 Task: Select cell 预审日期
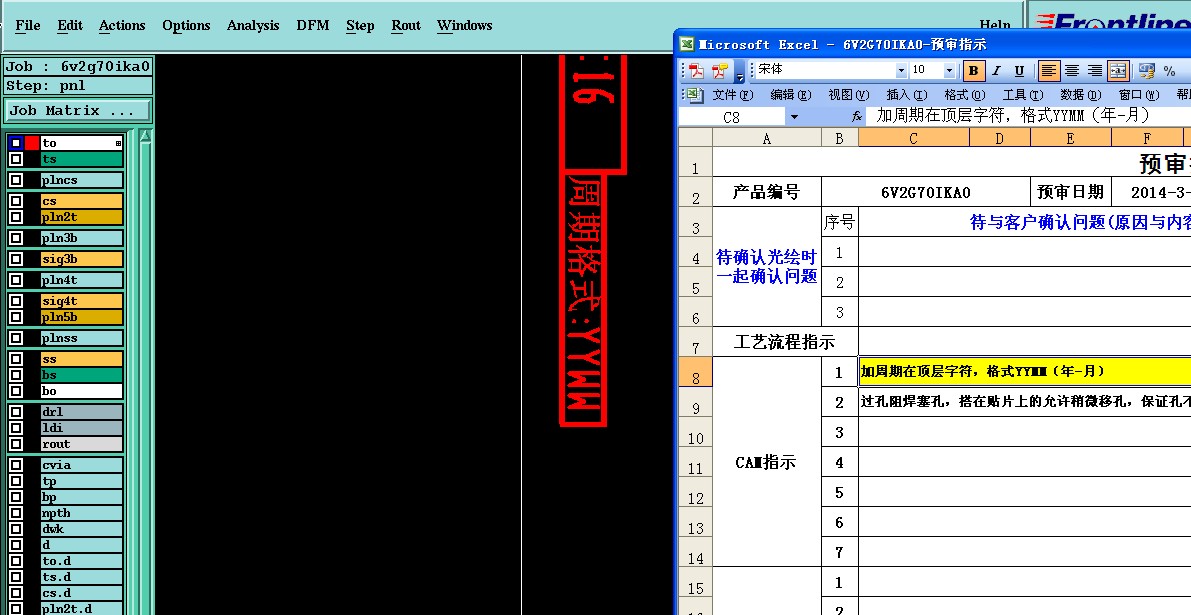coord(1071,192)
